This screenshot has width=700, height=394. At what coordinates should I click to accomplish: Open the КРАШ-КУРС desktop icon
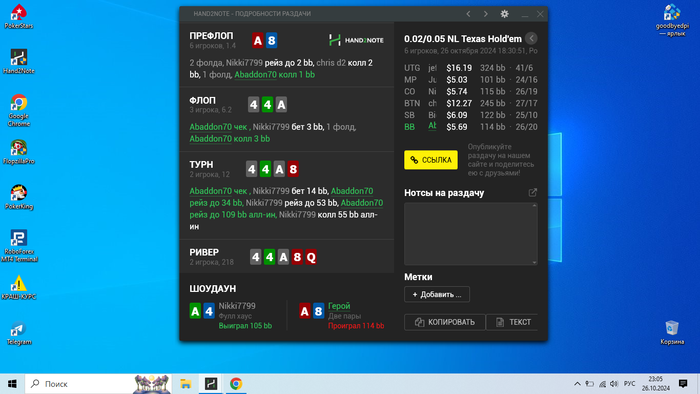tap(18, 288)
